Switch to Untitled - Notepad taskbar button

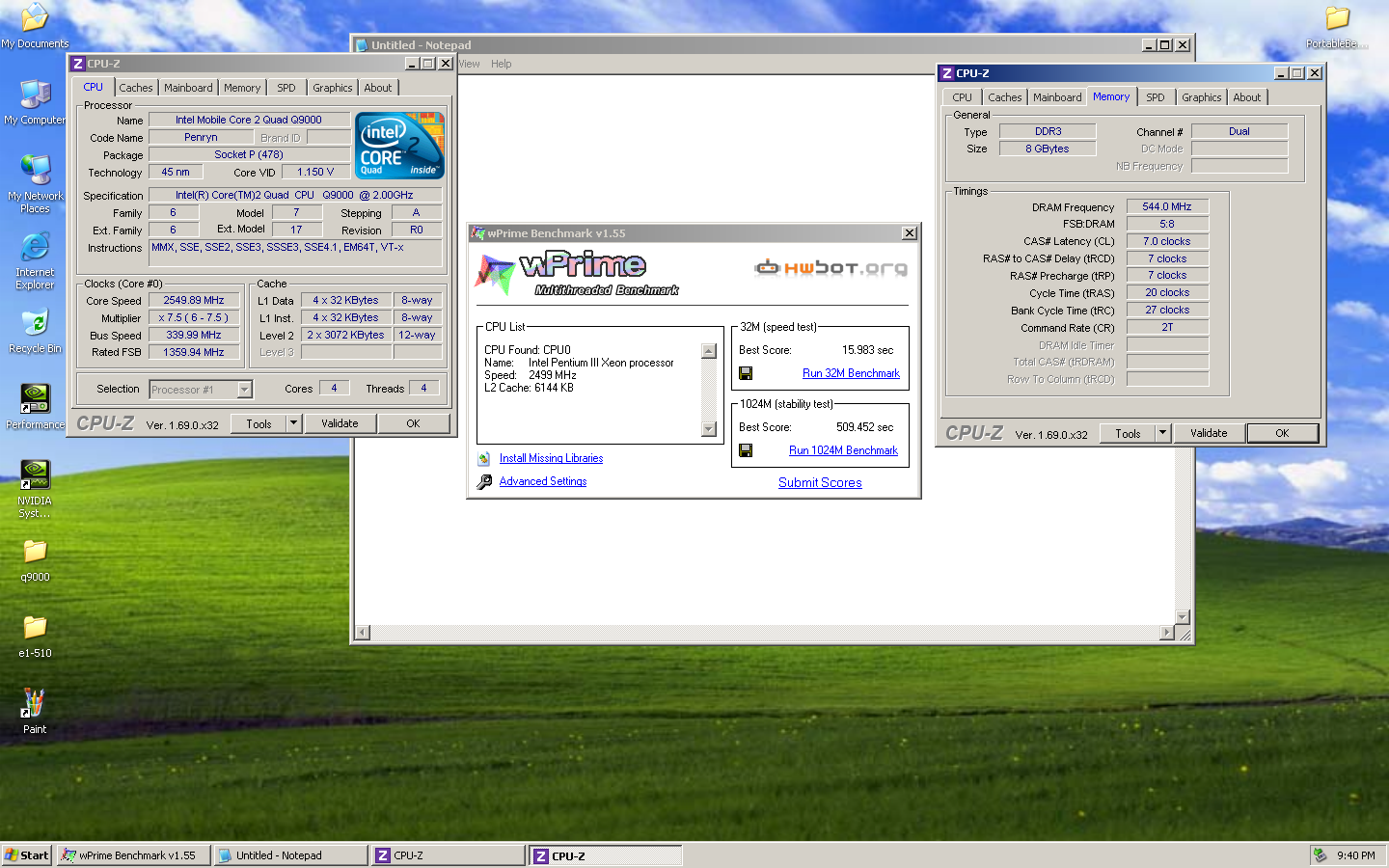290,855
